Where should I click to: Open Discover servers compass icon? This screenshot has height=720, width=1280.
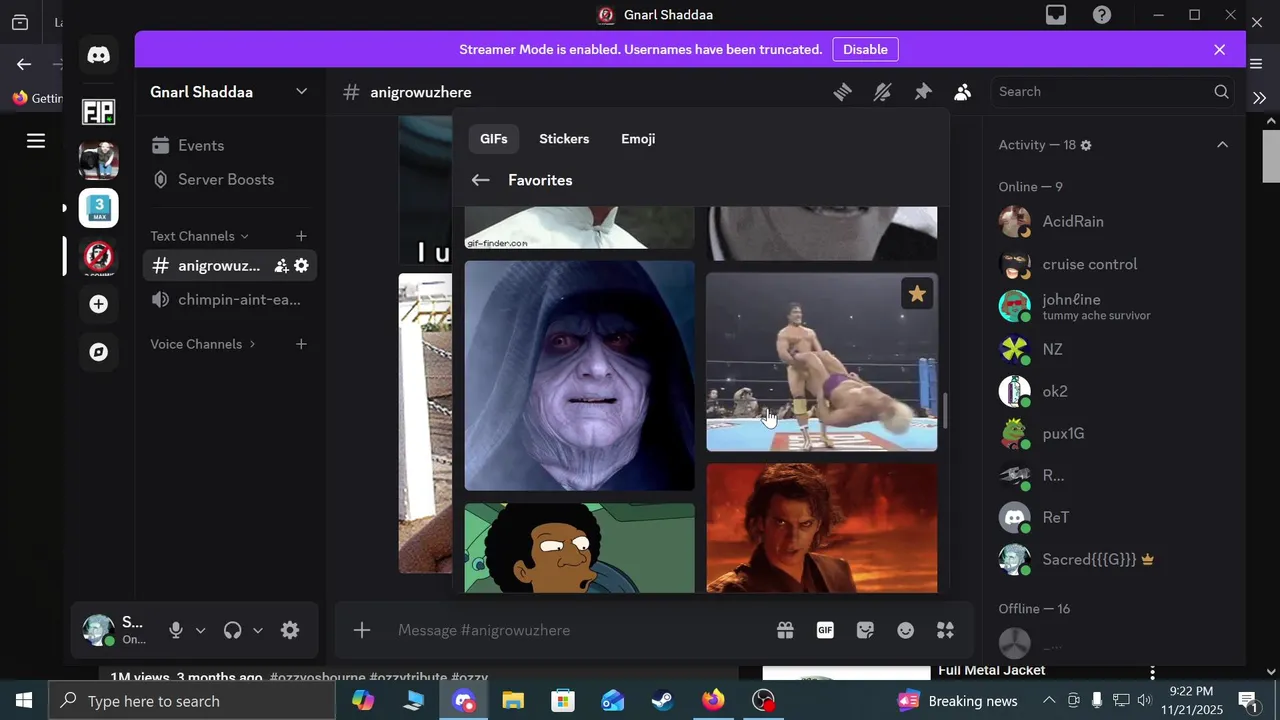[x=98, y=352]
